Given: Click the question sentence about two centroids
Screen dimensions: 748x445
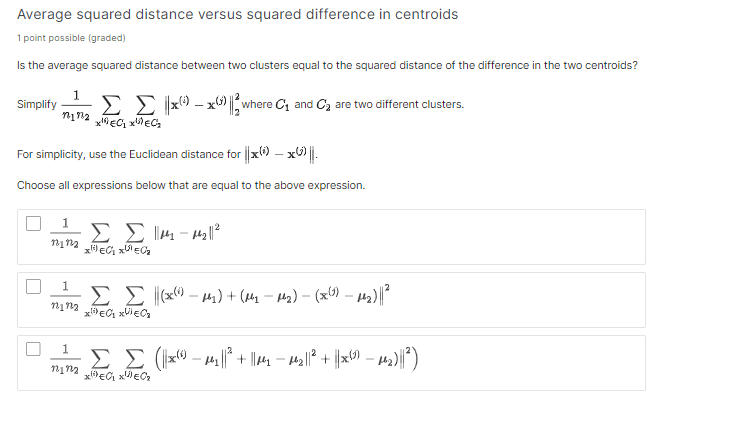Looking at the screenshot, I should coord(327,66).
